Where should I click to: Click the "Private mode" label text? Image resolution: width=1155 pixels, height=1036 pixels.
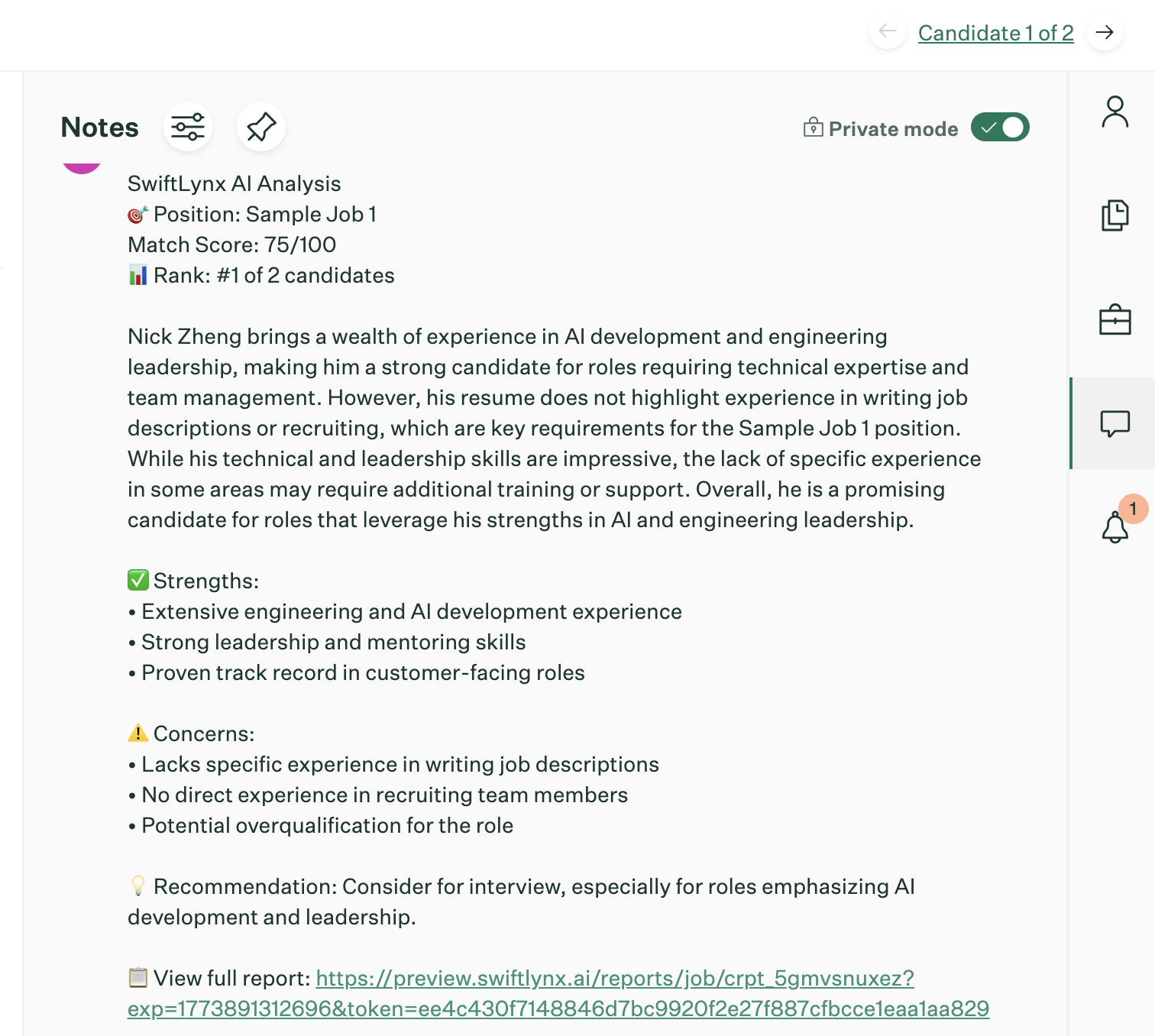pos(893,129)
